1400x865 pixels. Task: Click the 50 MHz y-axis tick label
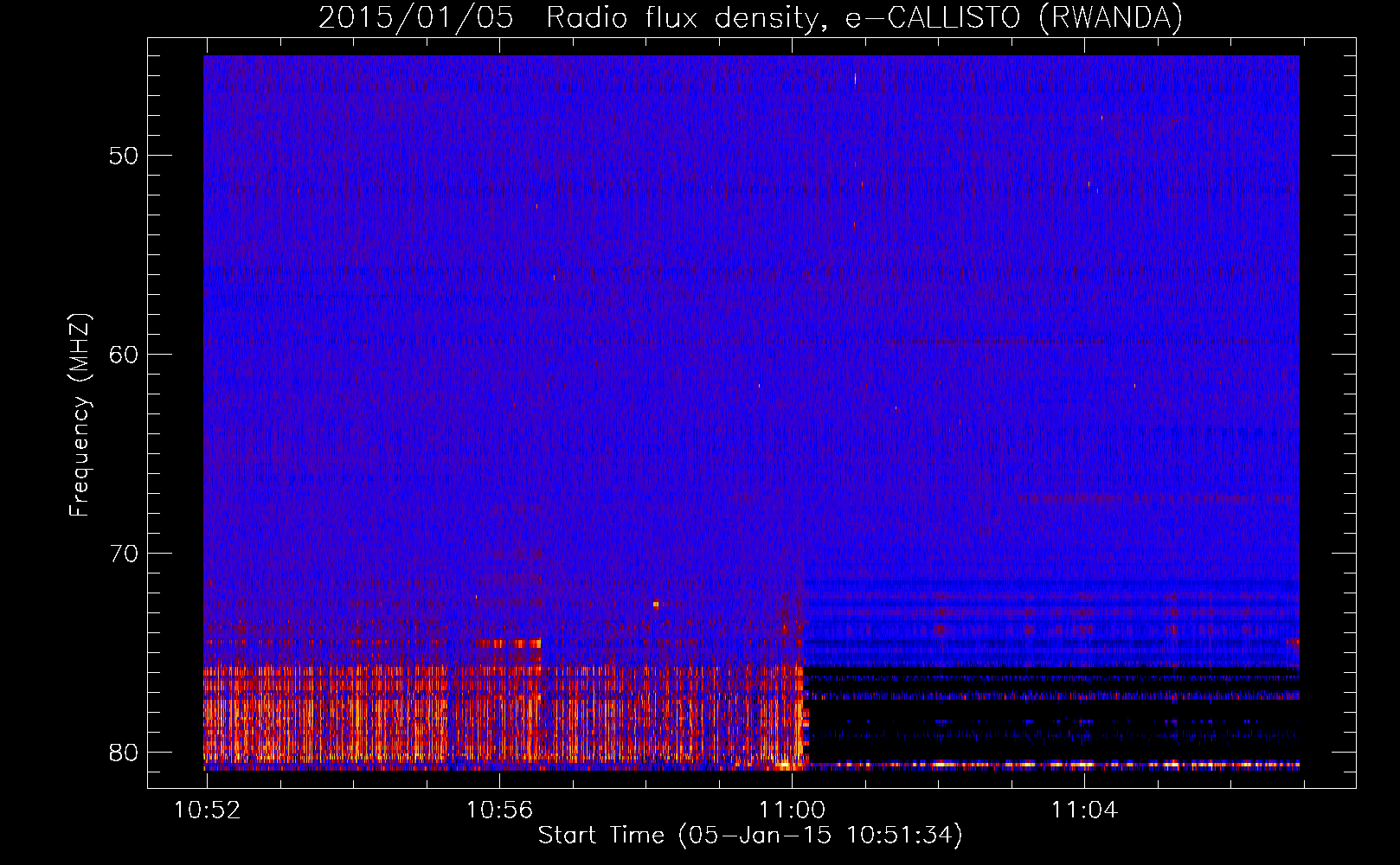coord(124,157)
